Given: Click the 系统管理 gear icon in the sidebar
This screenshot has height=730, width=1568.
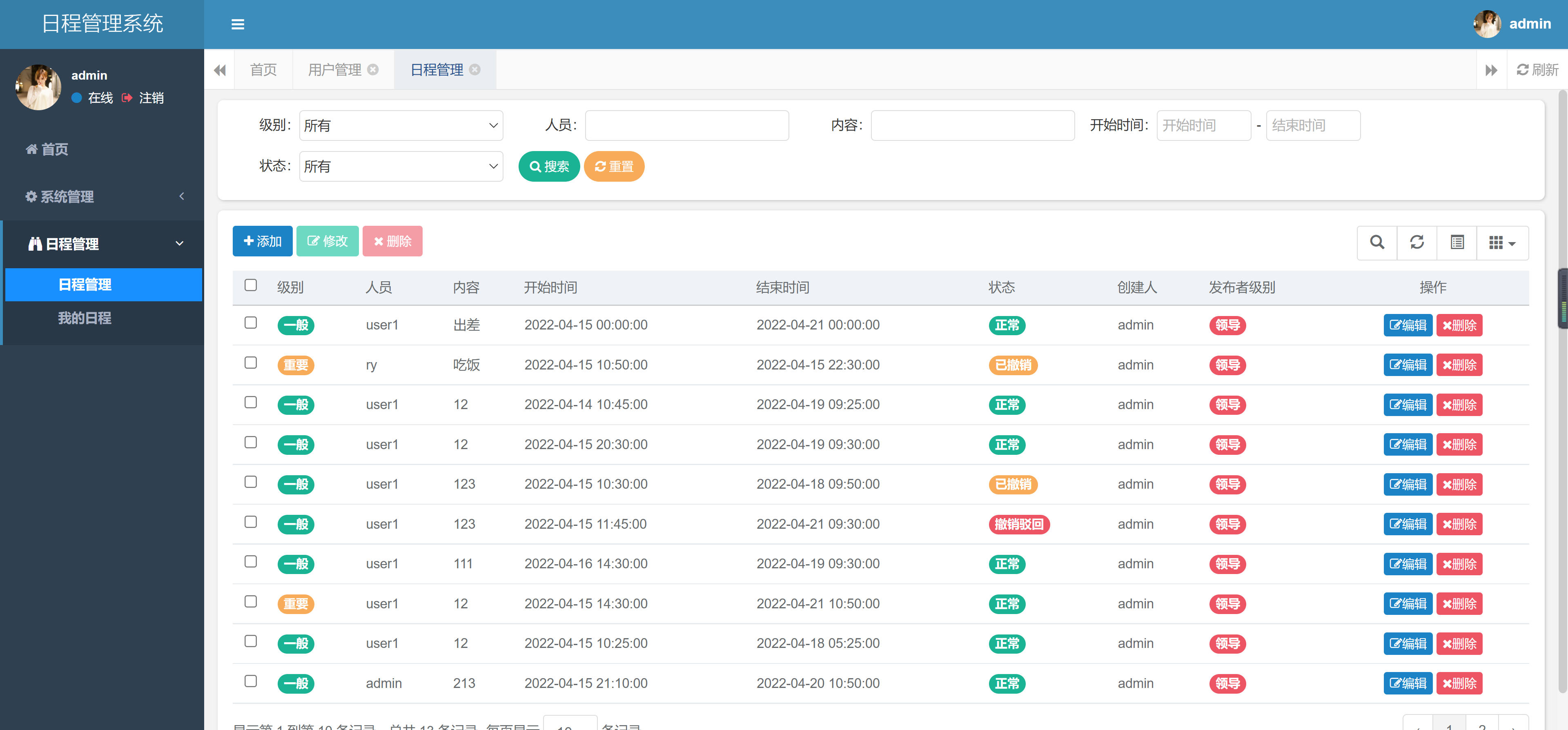Looking at the screenshot, I should pyautogui.click(x=32, y=197).
